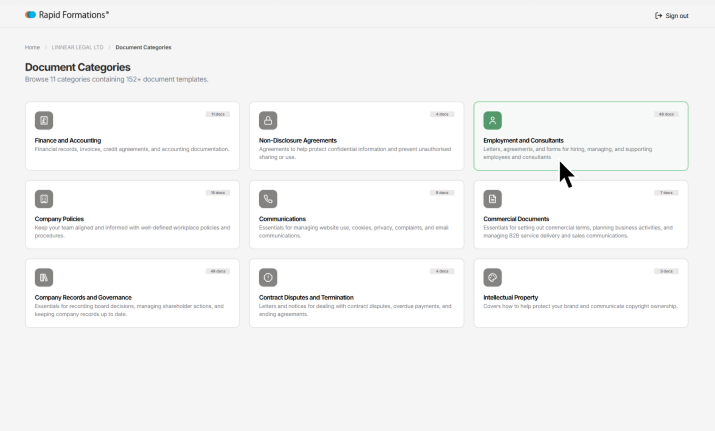Viewport: 715px width, 431px height.
Task: Click docs count badge on Company Policies
Action: click(218, 192)
